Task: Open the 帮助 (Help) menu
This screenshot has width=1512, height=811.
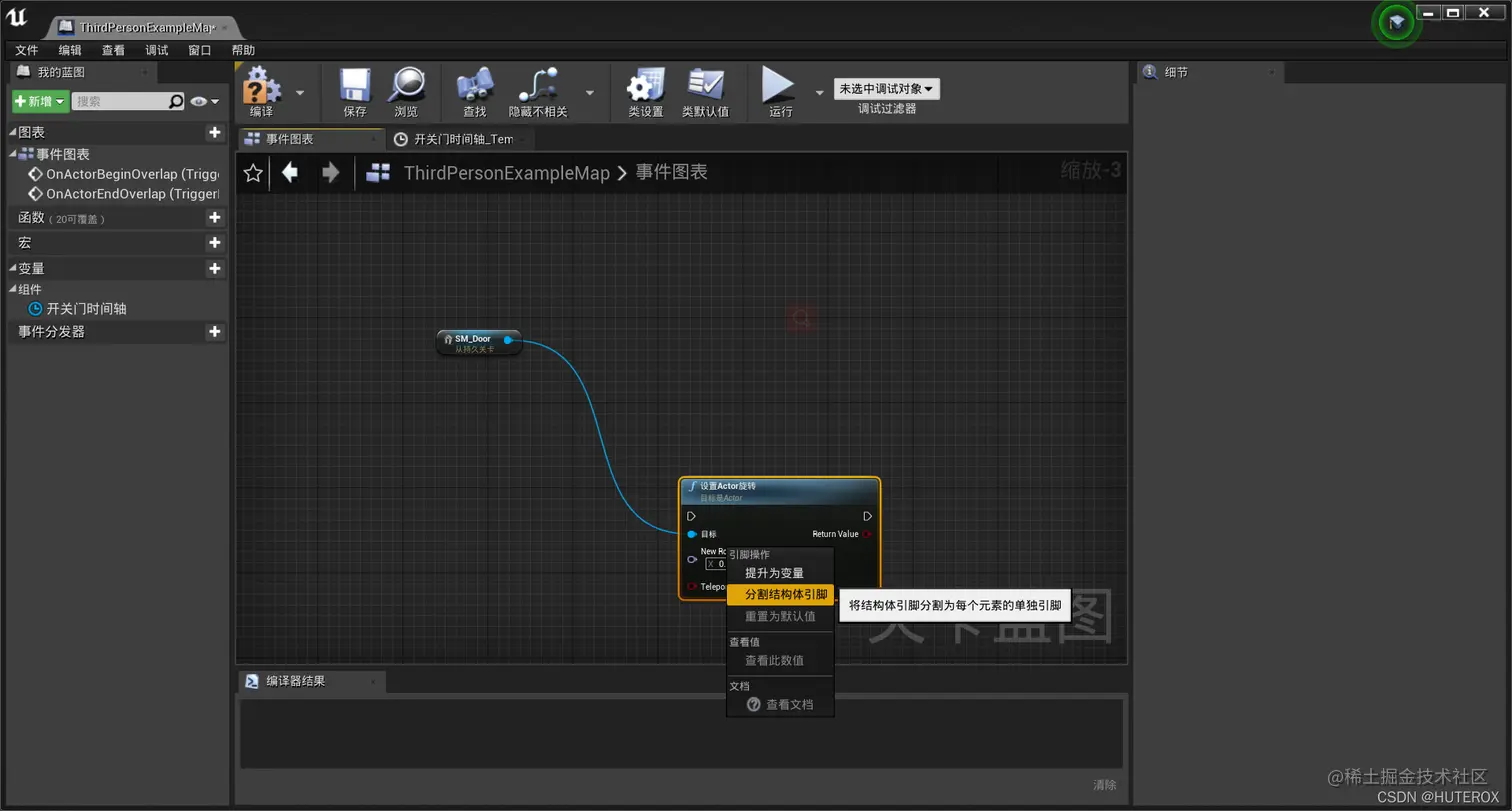Action: (x=243, y=50)
